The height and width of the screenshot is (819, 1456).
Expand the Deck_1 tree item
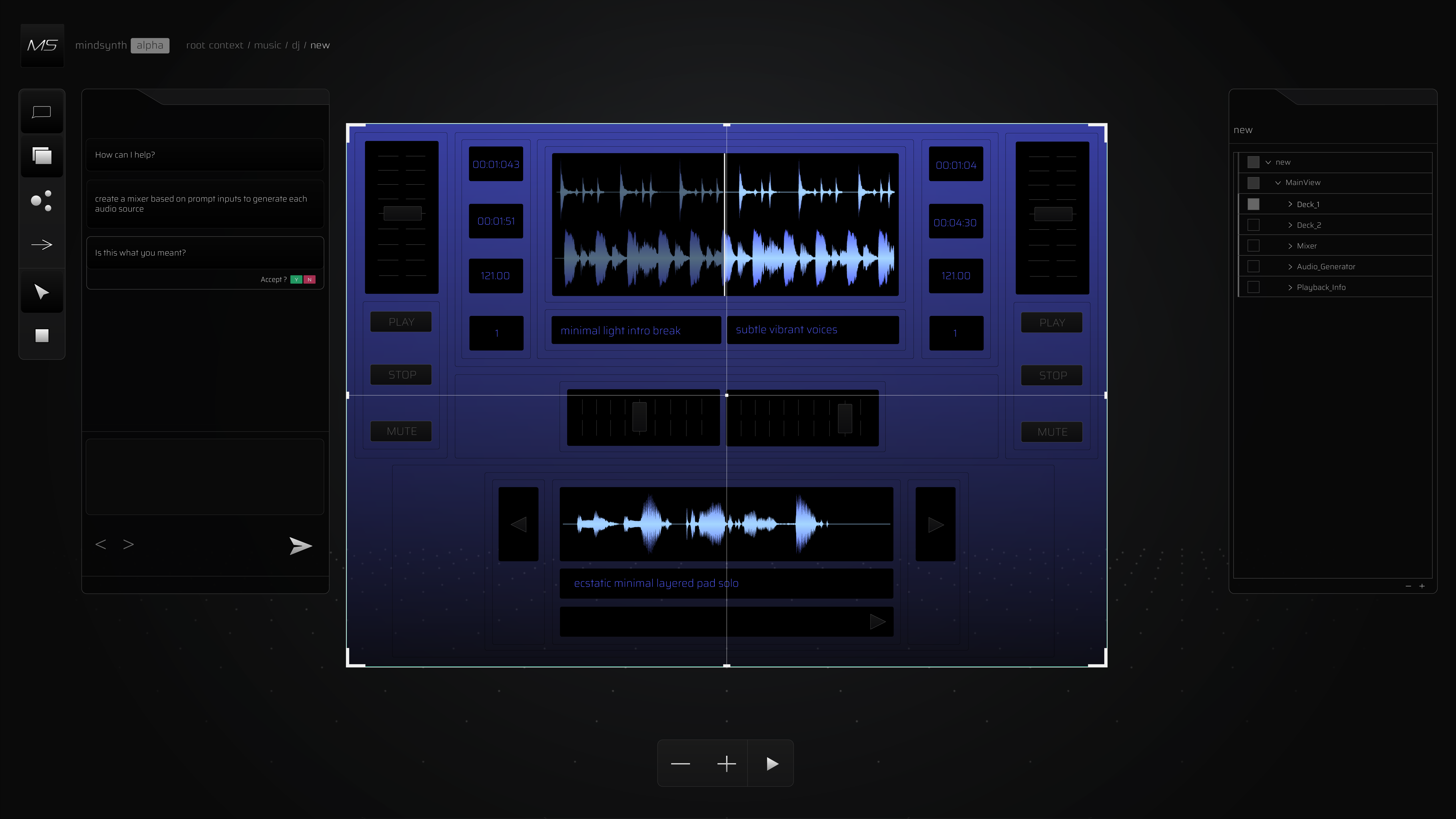click(1291, 204)
